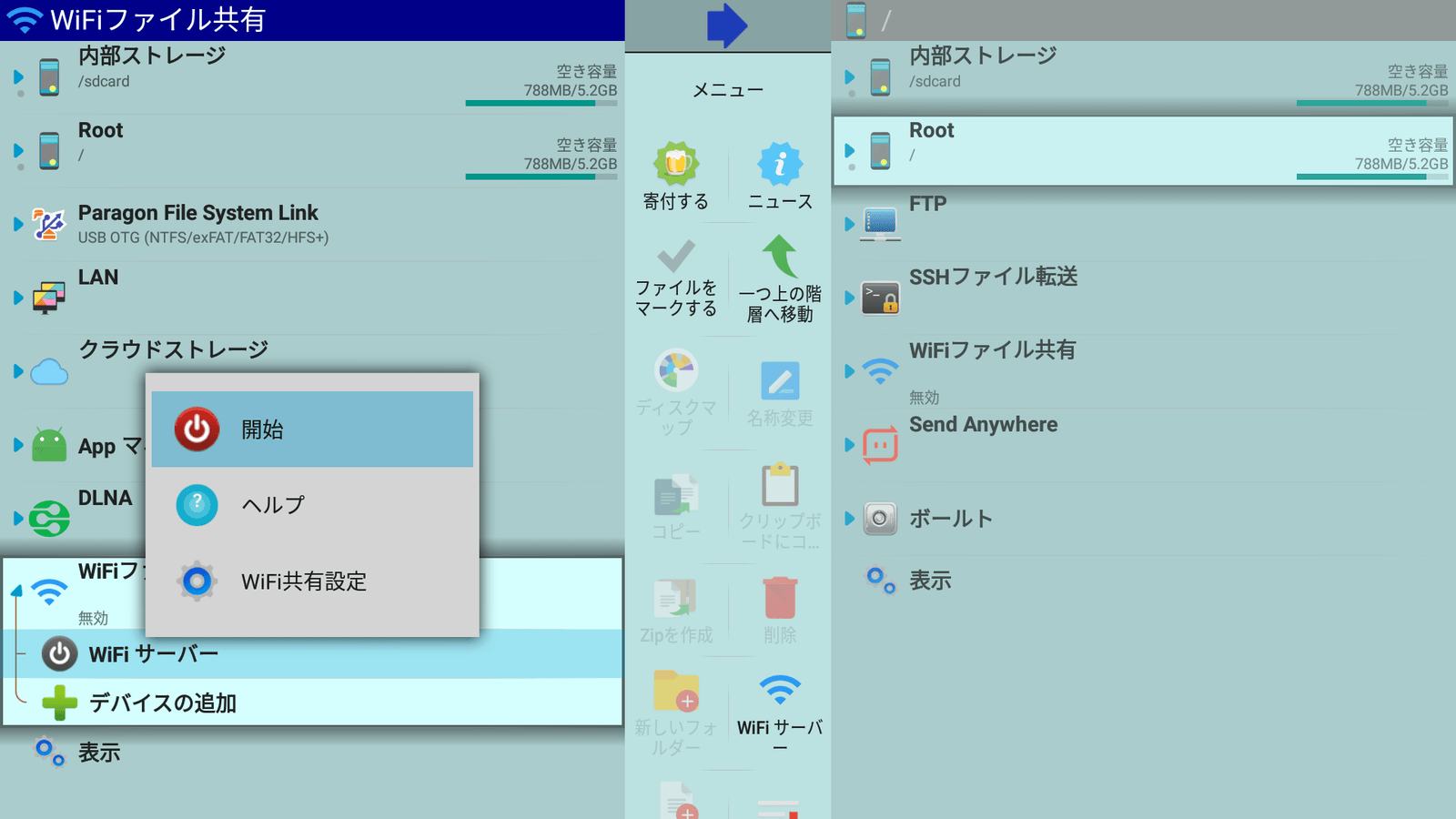Open 表示 settings in left pane
The height and width of the screenshot is (819, 1456).
click(98, 753)
